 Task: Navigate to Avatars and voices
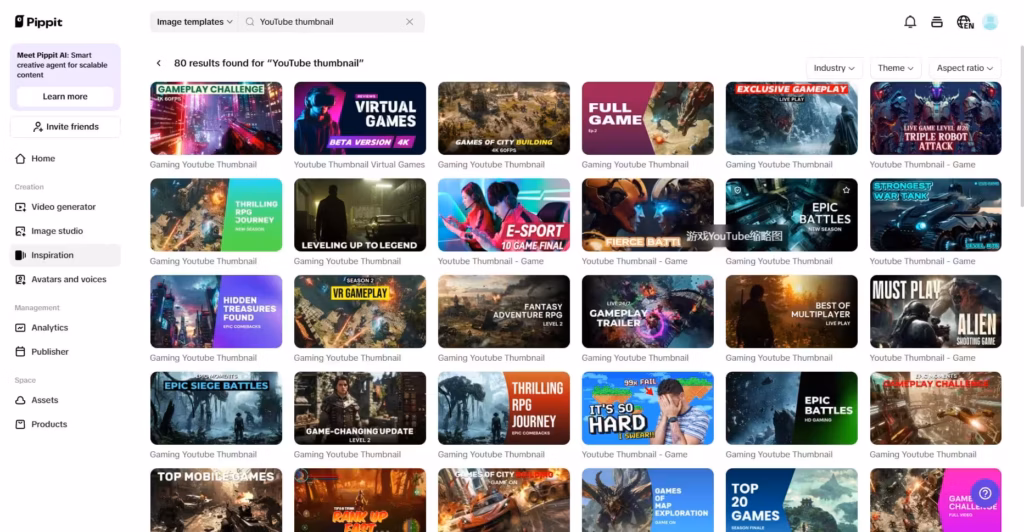tap(68, 279)
